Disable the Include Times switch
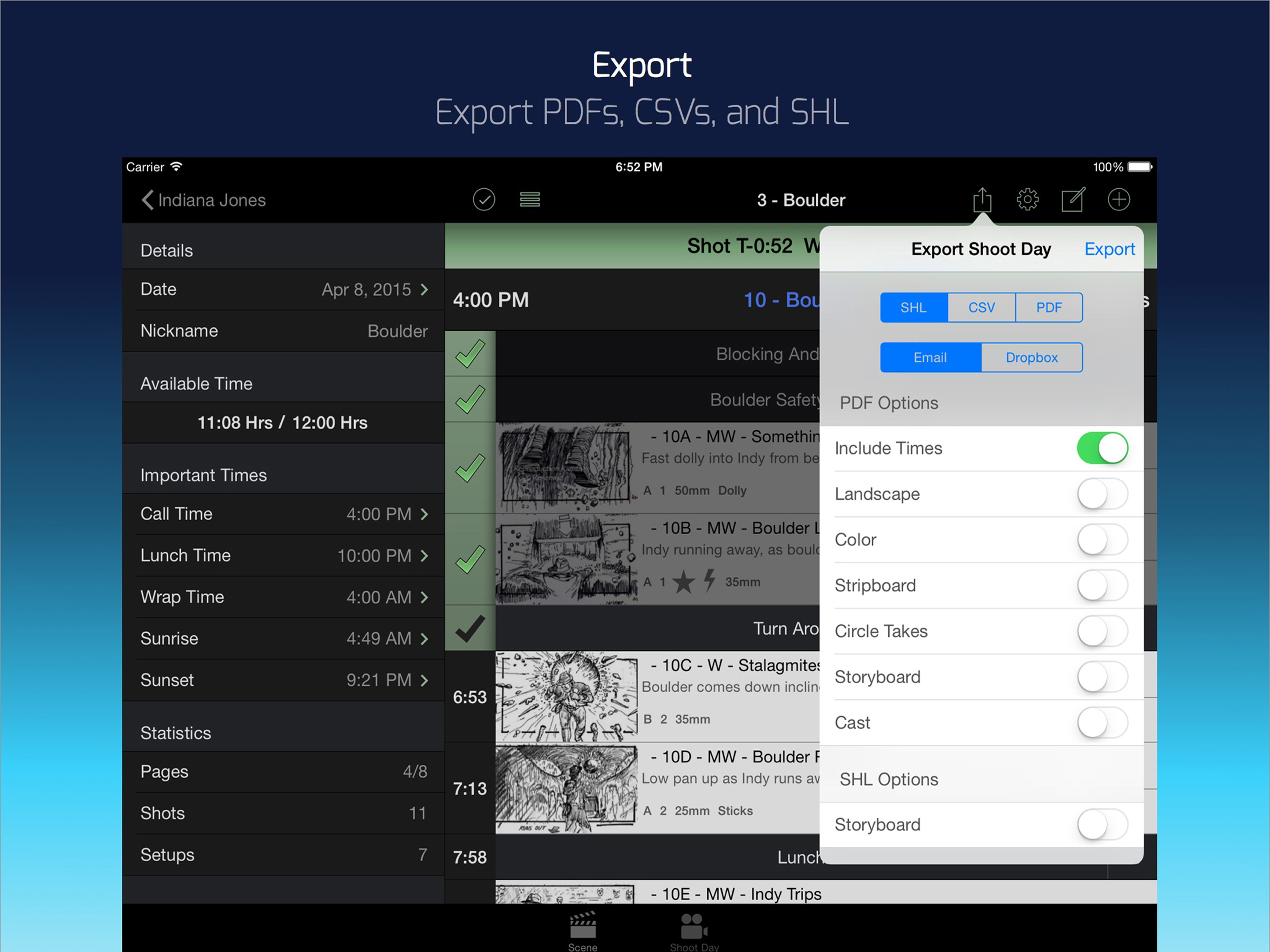The image size is (1270, 952). point(1102,449)
